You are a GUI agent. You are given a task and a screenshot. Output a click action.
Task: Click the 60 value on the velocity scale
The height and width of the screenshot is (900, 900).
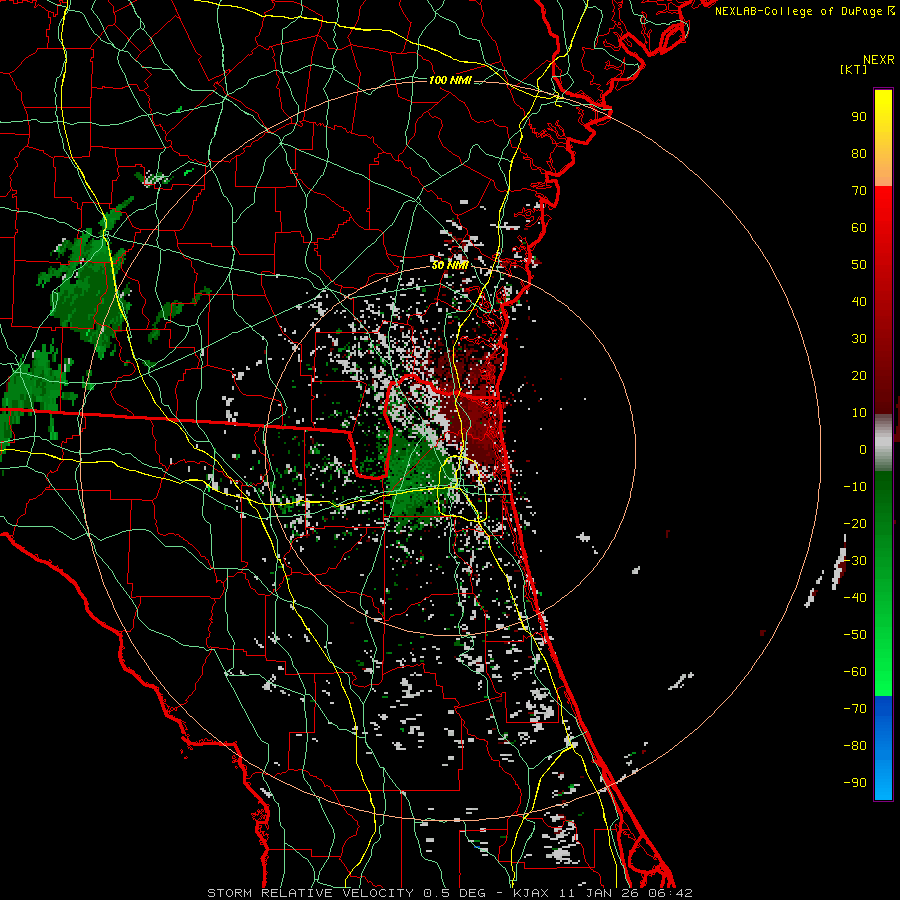[859, 227]
